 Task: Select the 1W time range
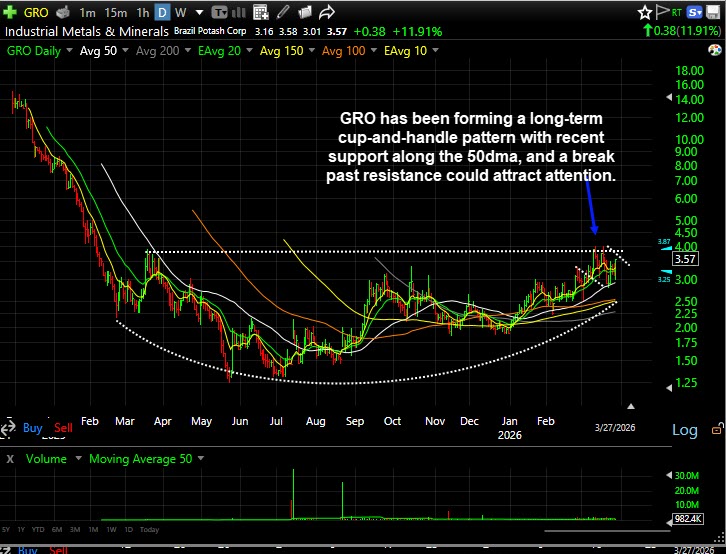click(x=111, y=529)
